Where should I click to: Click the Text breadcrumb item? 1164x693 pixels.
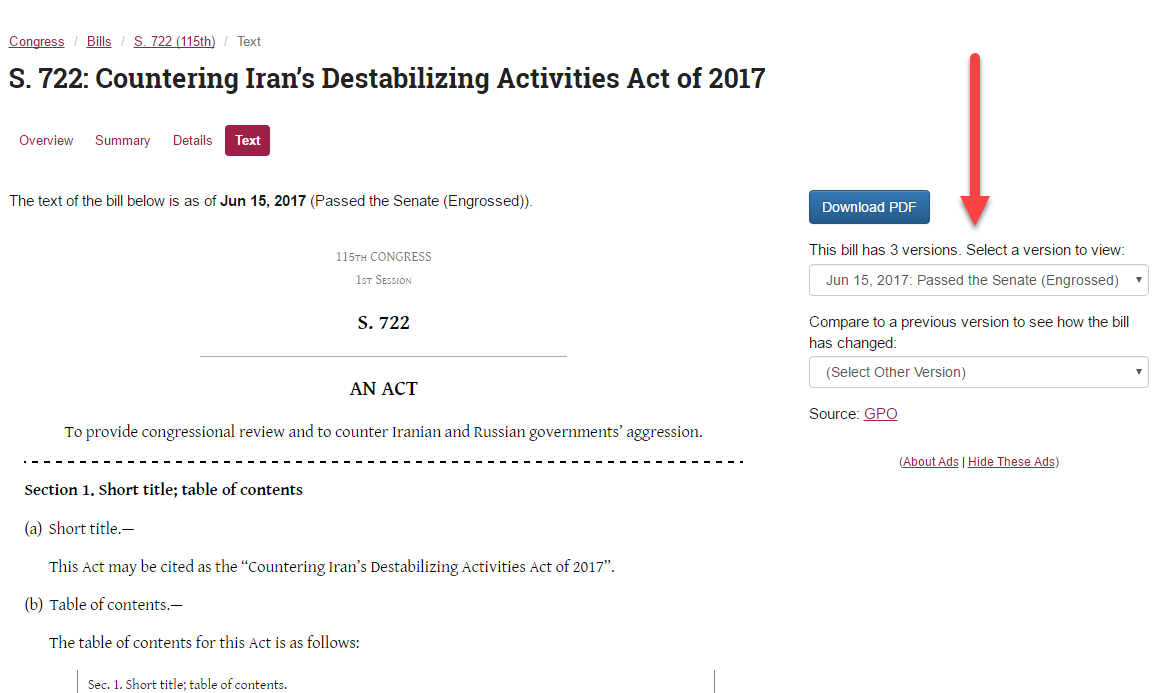click(x=249, y=42)
